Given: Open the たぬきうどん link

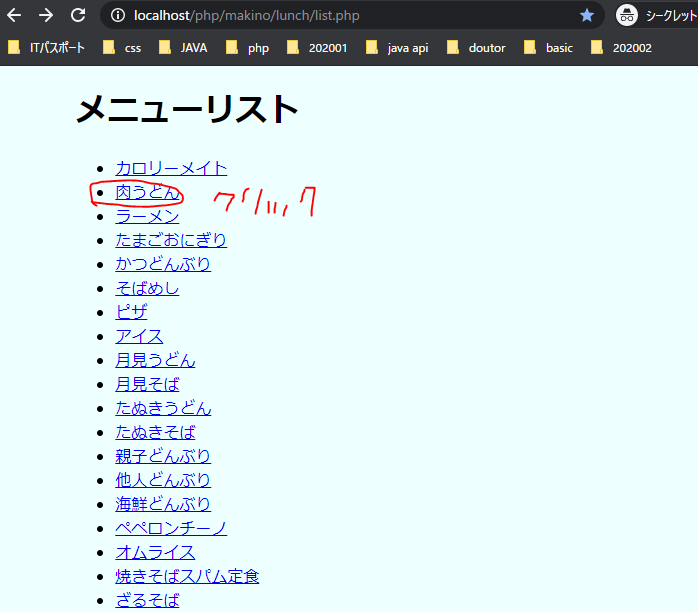Looking at the screenshot, I should pyautogui.click(x=163, y=409).
